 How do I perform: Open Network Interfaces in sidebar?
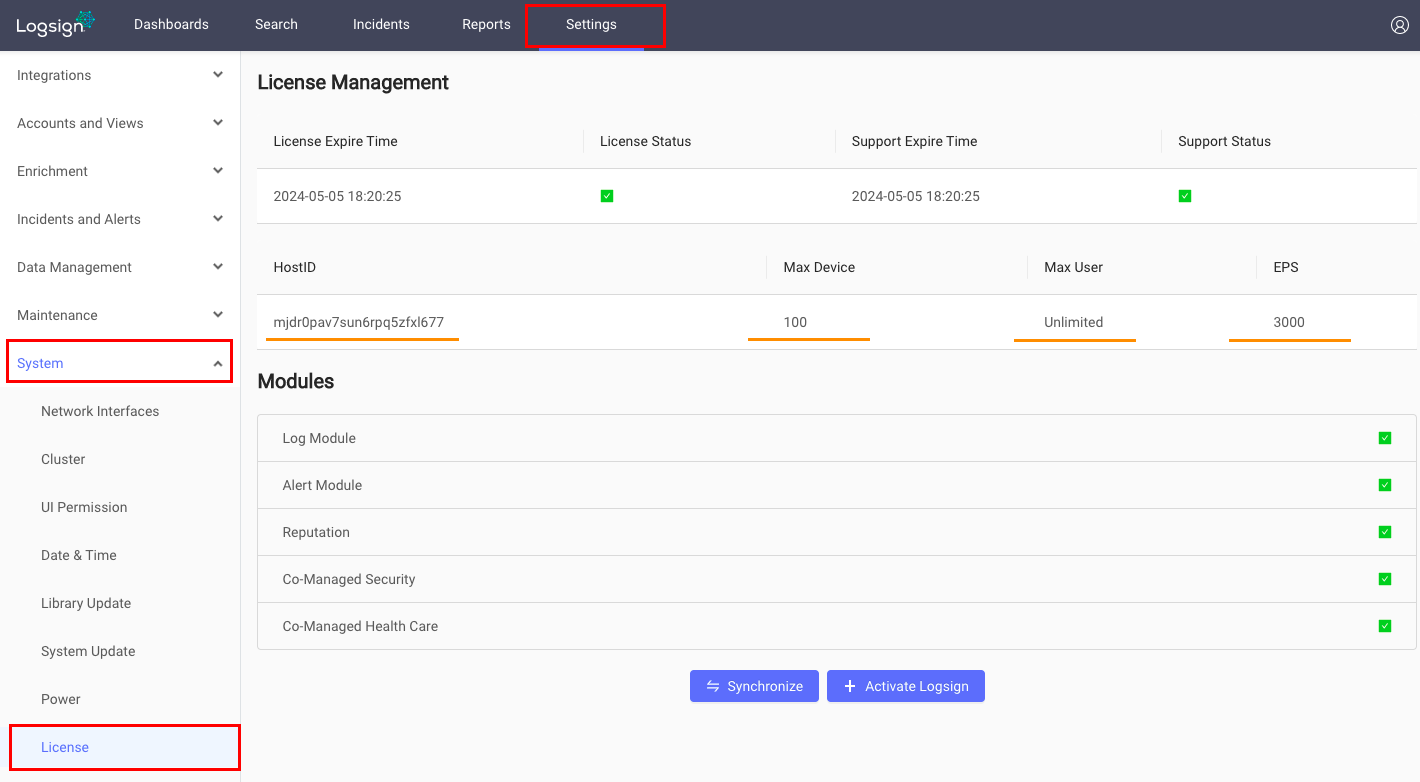(100, 411)
